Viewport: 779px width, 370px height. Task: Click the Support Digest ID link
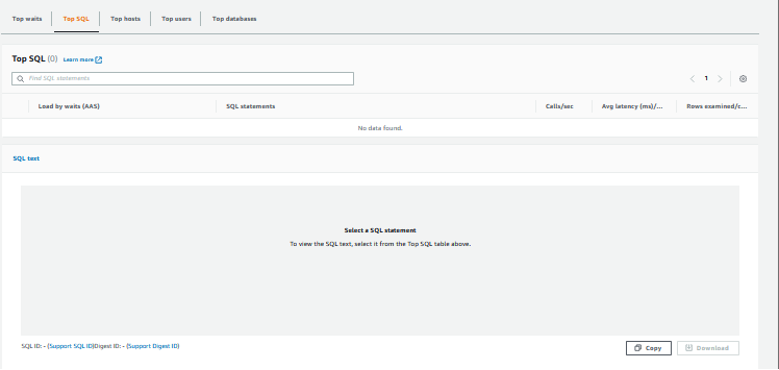pos(153,346)
